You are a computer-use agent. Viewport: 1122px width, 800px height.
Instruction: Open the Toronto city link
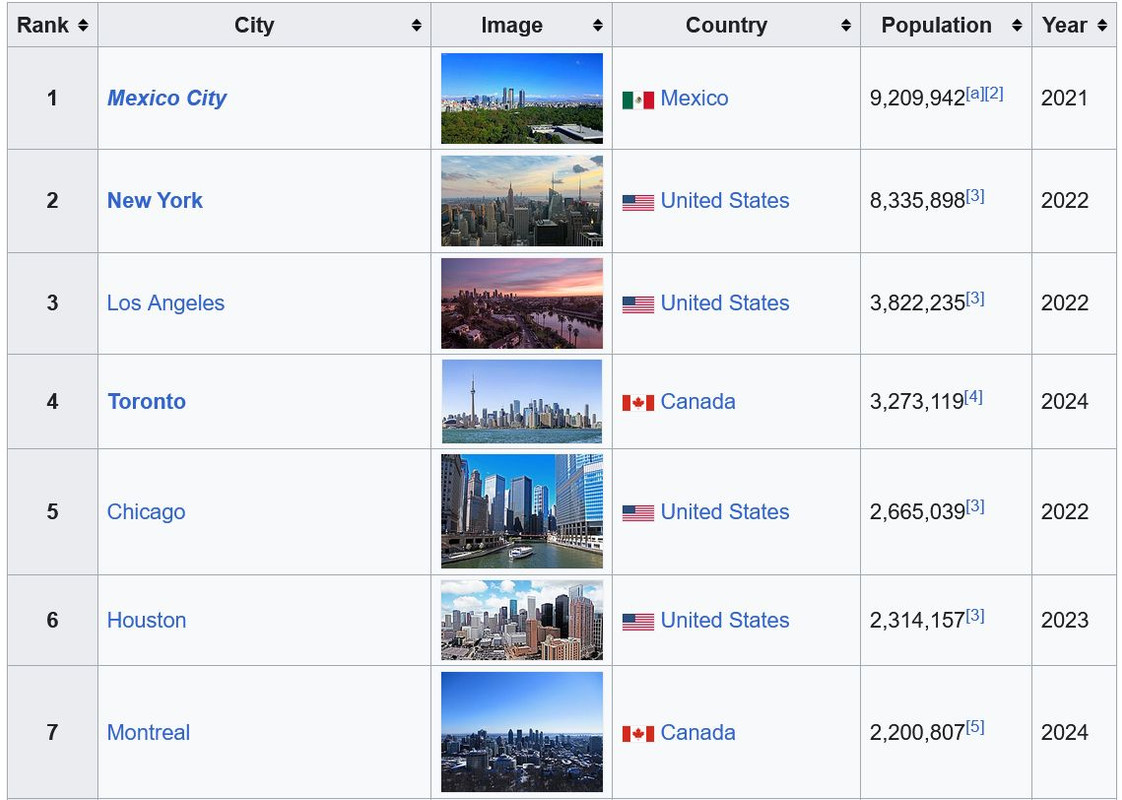[147, 401]
